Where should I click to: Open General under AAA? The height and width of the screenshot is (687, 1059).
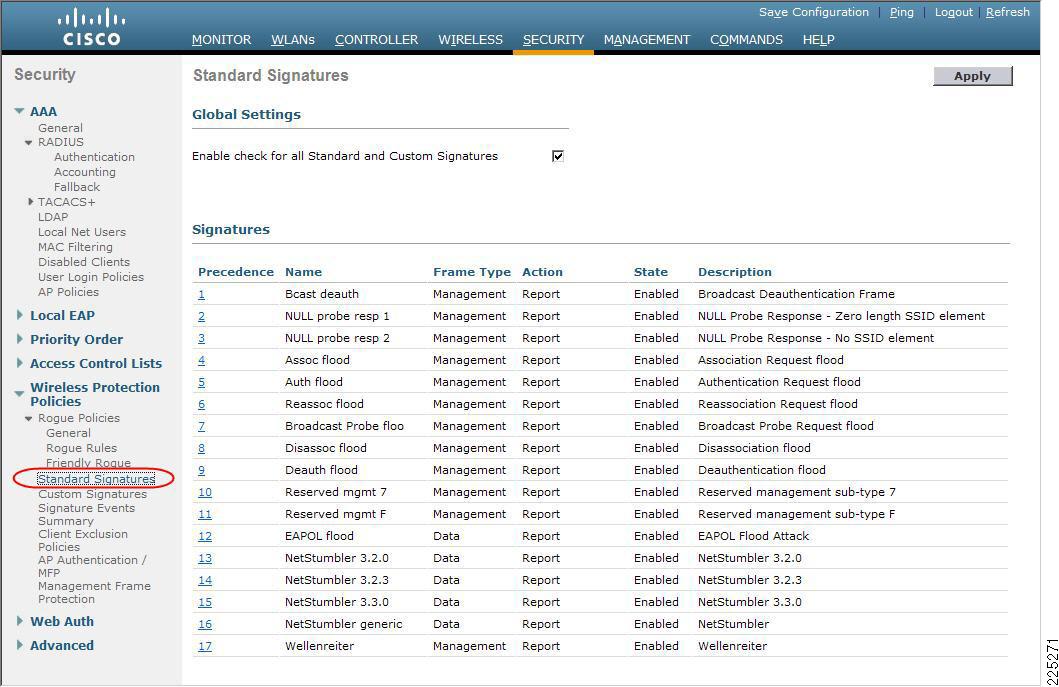tap(60, 128)
